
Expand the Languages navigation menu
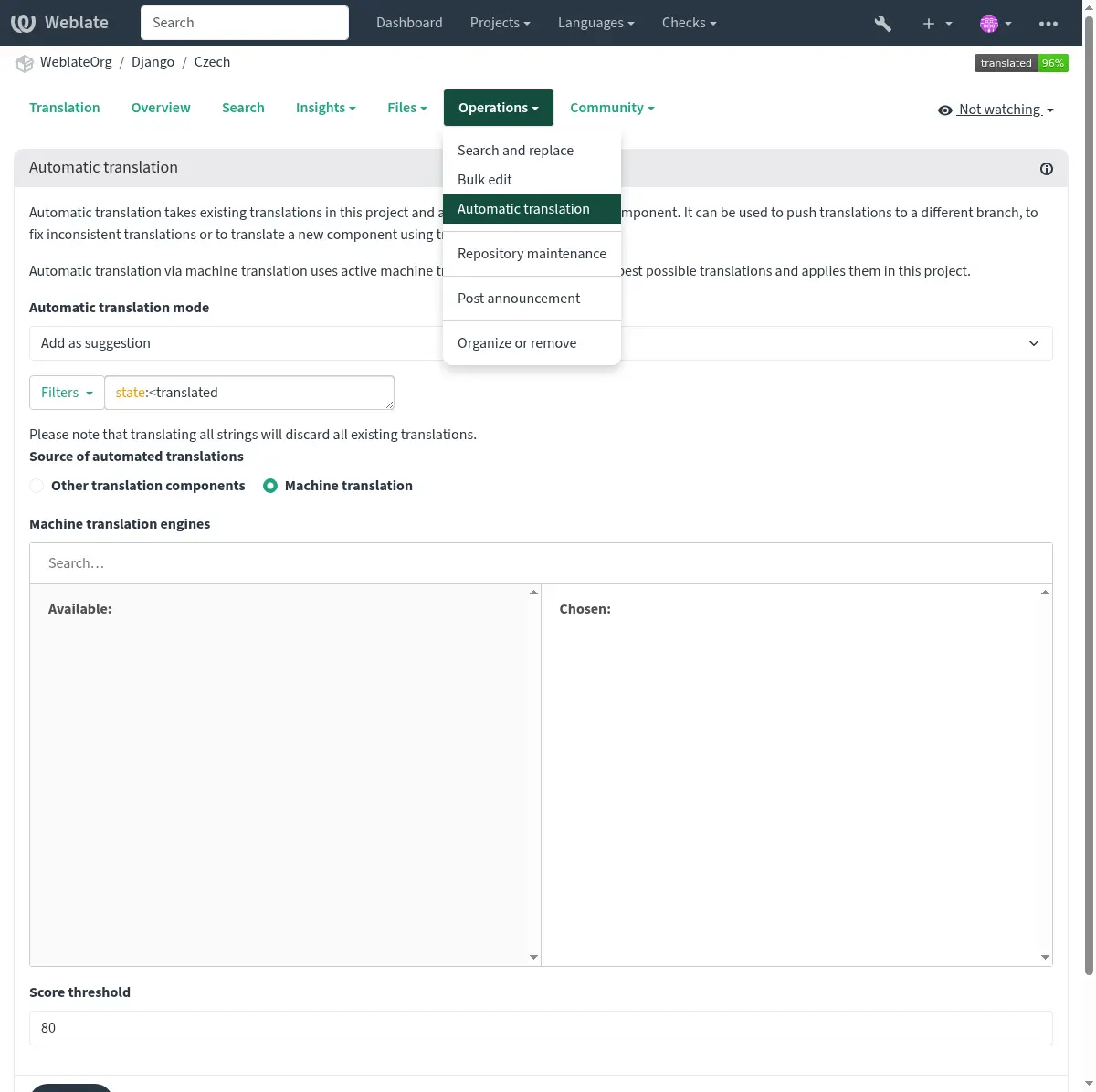tap(595, 23)
